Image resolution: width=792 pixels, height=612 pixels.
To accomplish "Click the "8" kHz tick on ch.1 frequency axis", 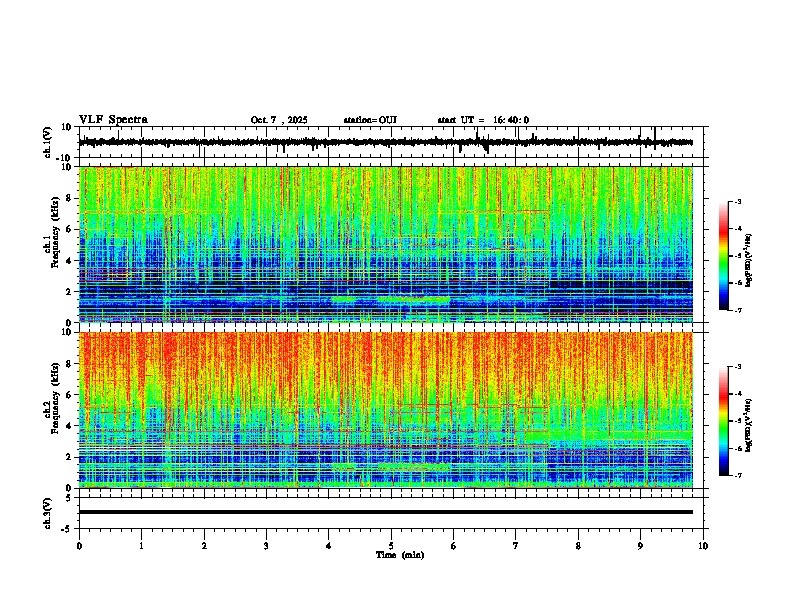I will [70, 198].
